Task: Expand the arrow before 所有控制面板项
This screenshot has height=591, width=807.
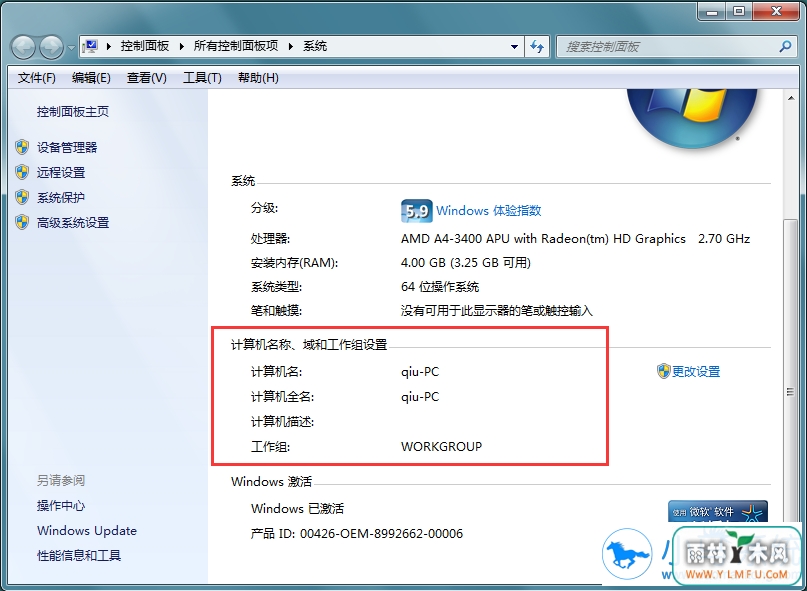Action: pyautogui.click(x=182, y=46)
